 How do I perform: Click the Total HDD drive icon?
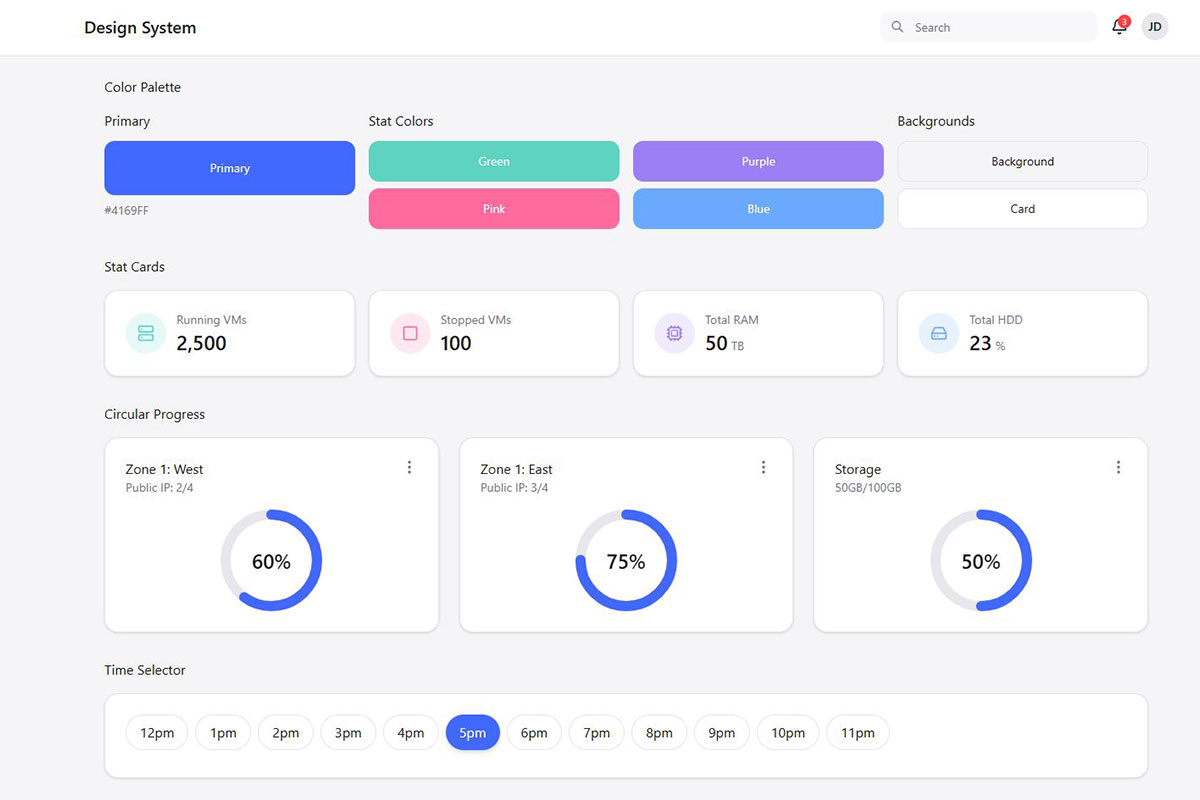click(x=938, y=333)
